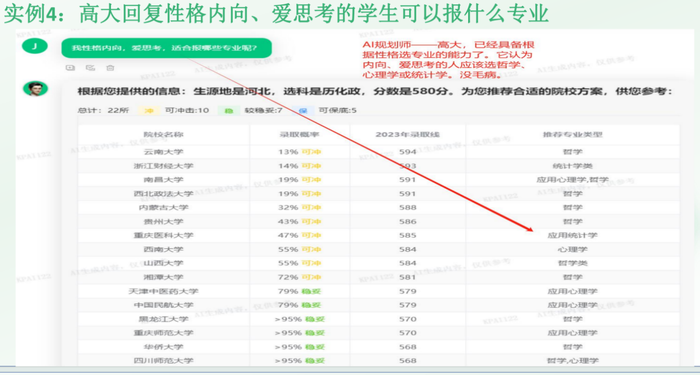
Task: Select the 云南大学 row name
Action: tap(163, 152)
